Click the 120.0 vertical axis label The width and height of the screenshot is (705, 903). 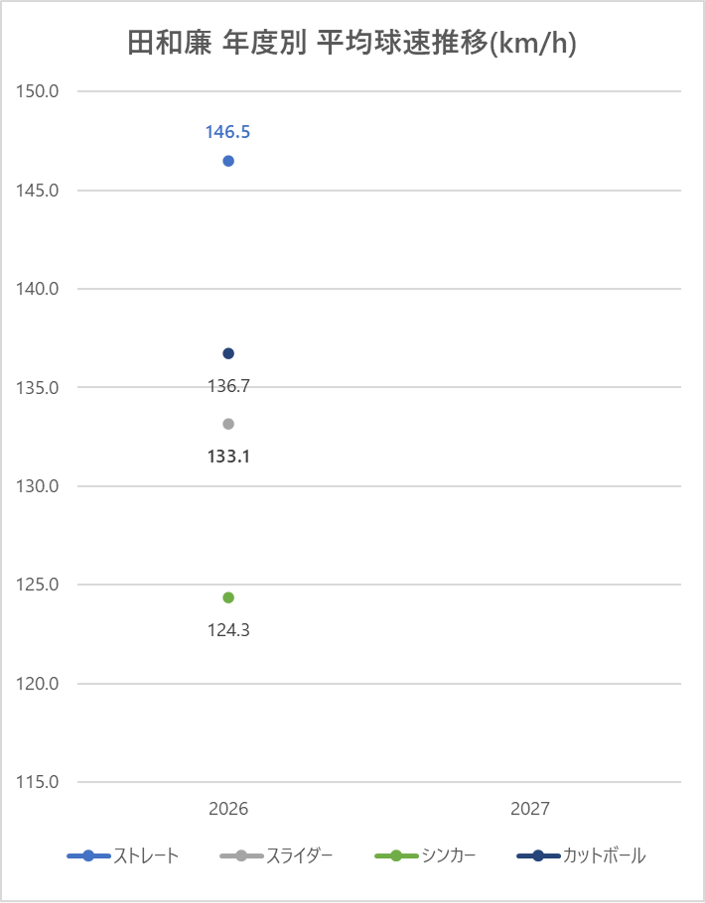[39, 684]
